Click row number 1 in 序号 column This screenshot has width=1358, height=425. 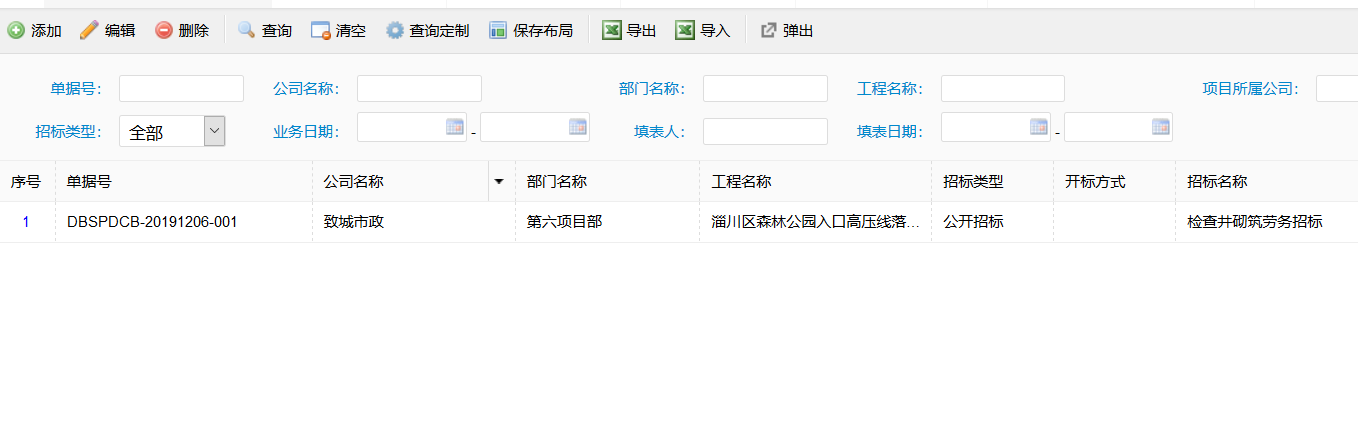click(x=26, y=222)
